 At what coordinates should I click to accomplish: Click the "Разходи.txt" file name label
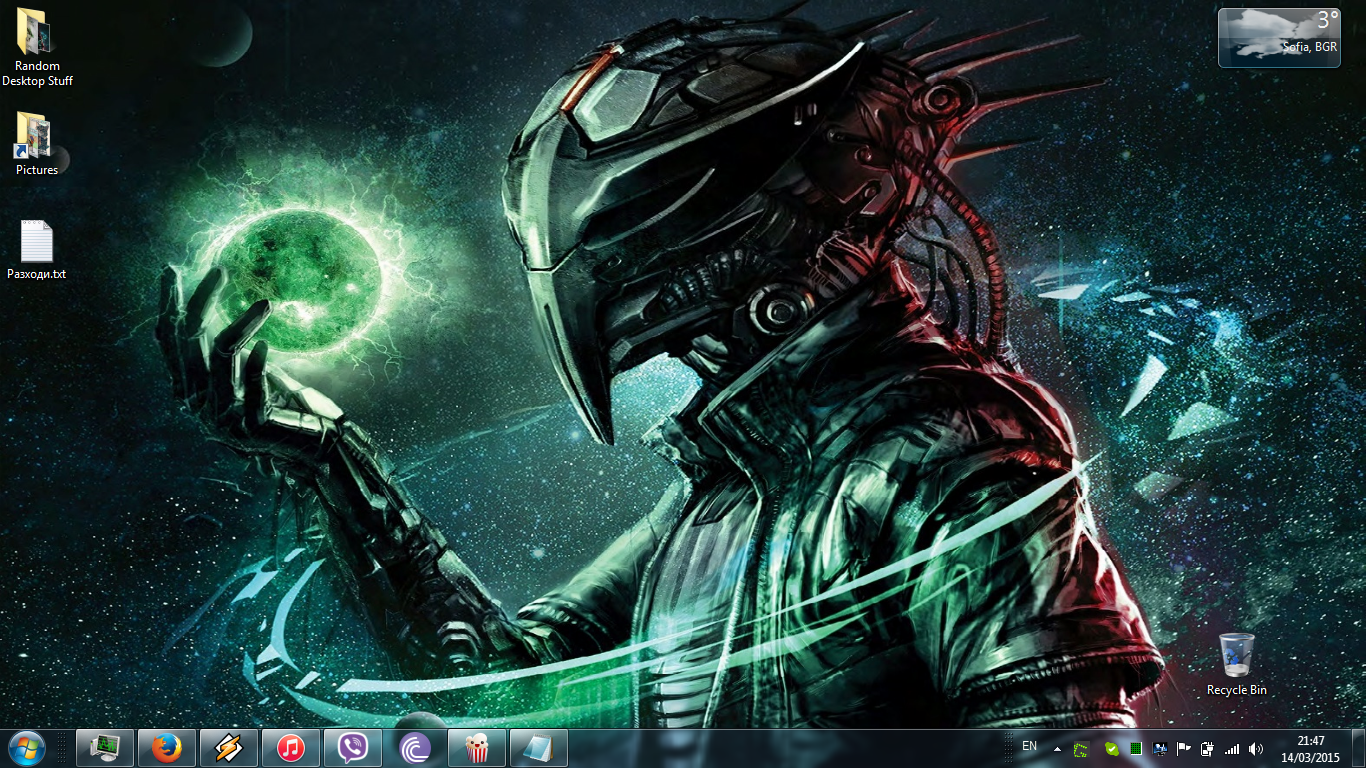tap(37, 274)
